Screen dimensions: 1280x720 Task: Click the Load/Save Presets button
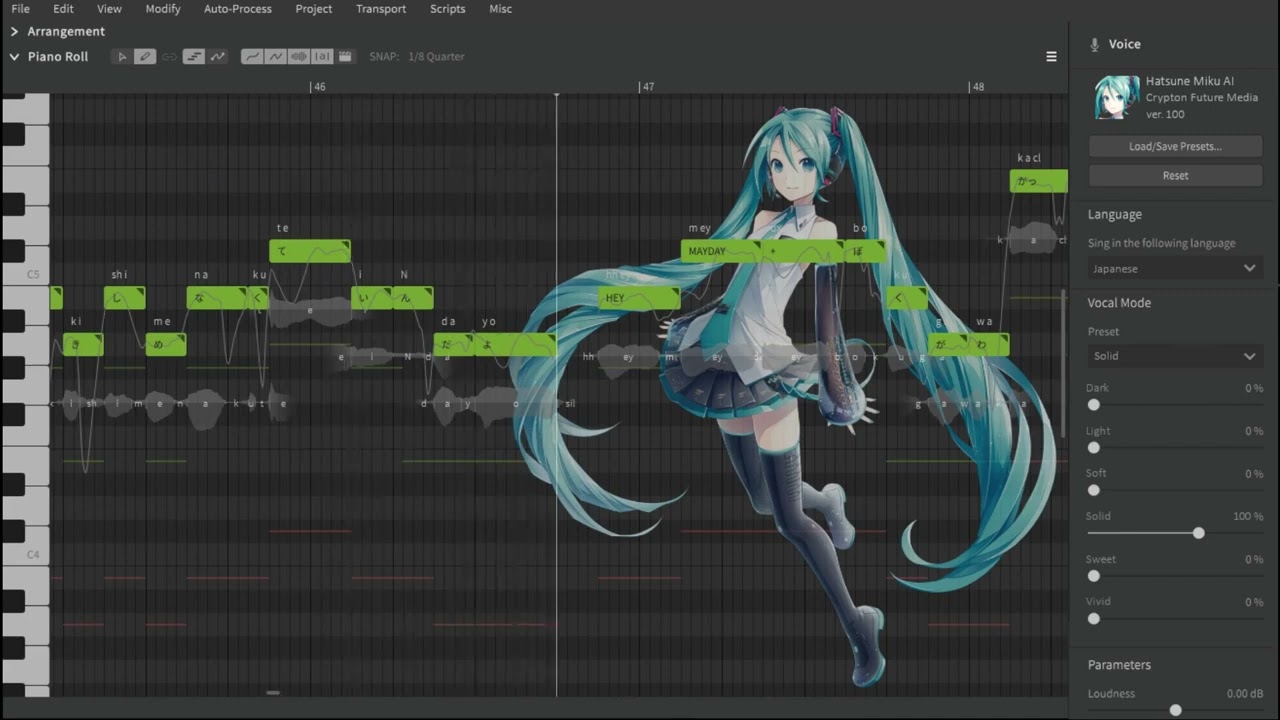pyautogui.click(x=1175, y=146)
